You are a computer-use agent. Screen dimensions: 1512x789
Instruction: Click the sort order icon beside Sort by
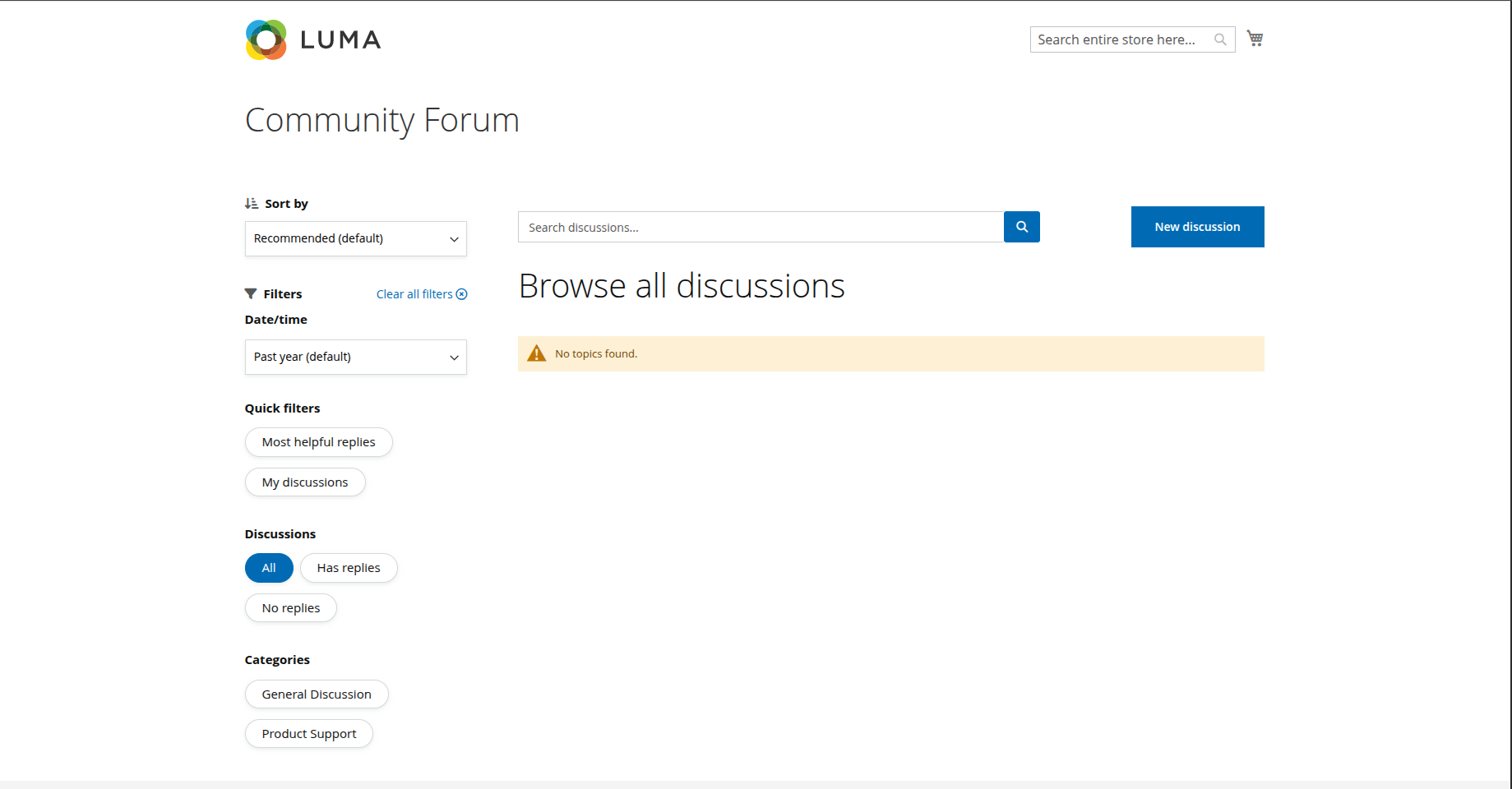(252, 204)
